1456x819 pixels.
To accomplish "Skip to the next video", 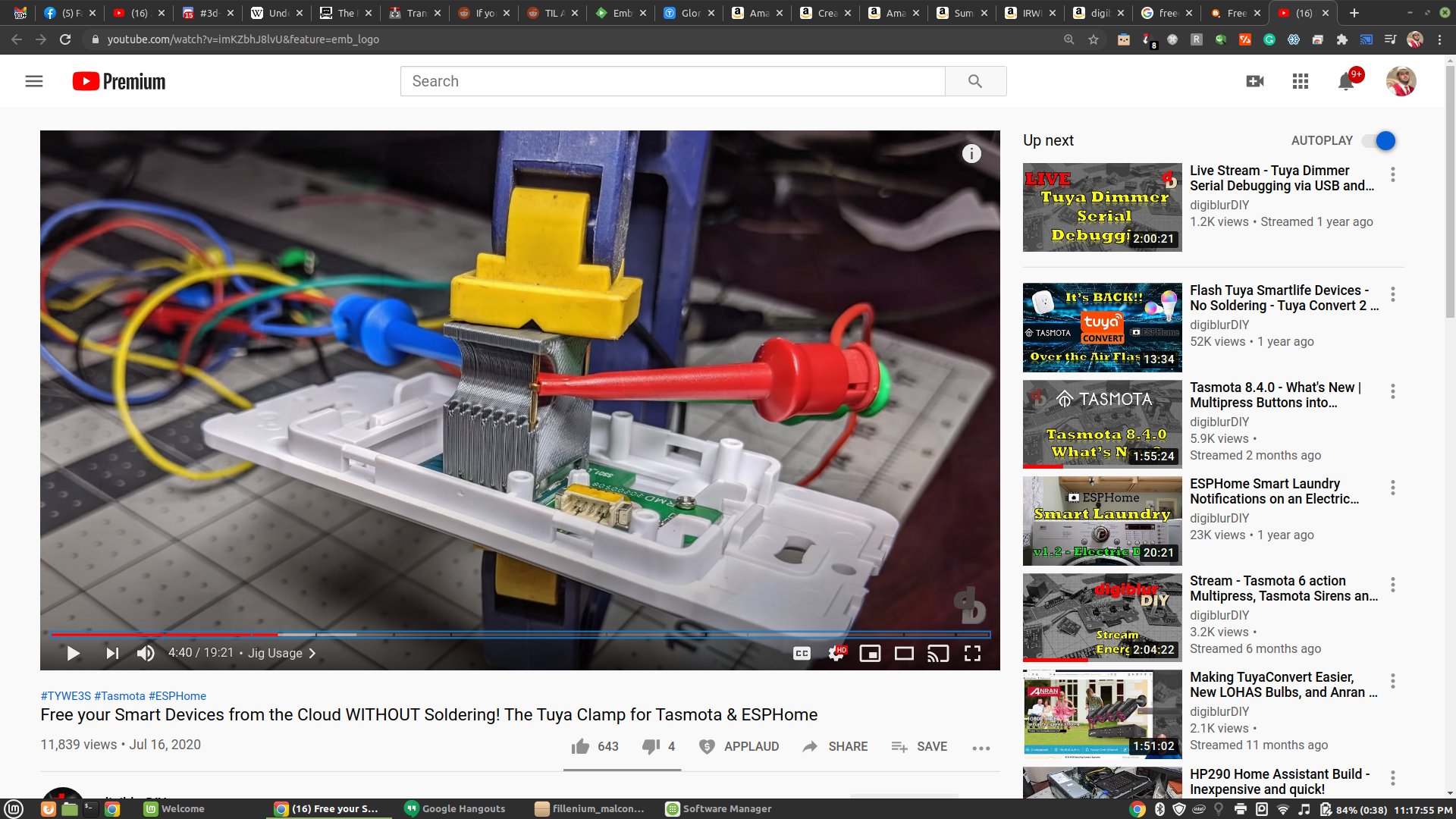I will tap(112, 653).
